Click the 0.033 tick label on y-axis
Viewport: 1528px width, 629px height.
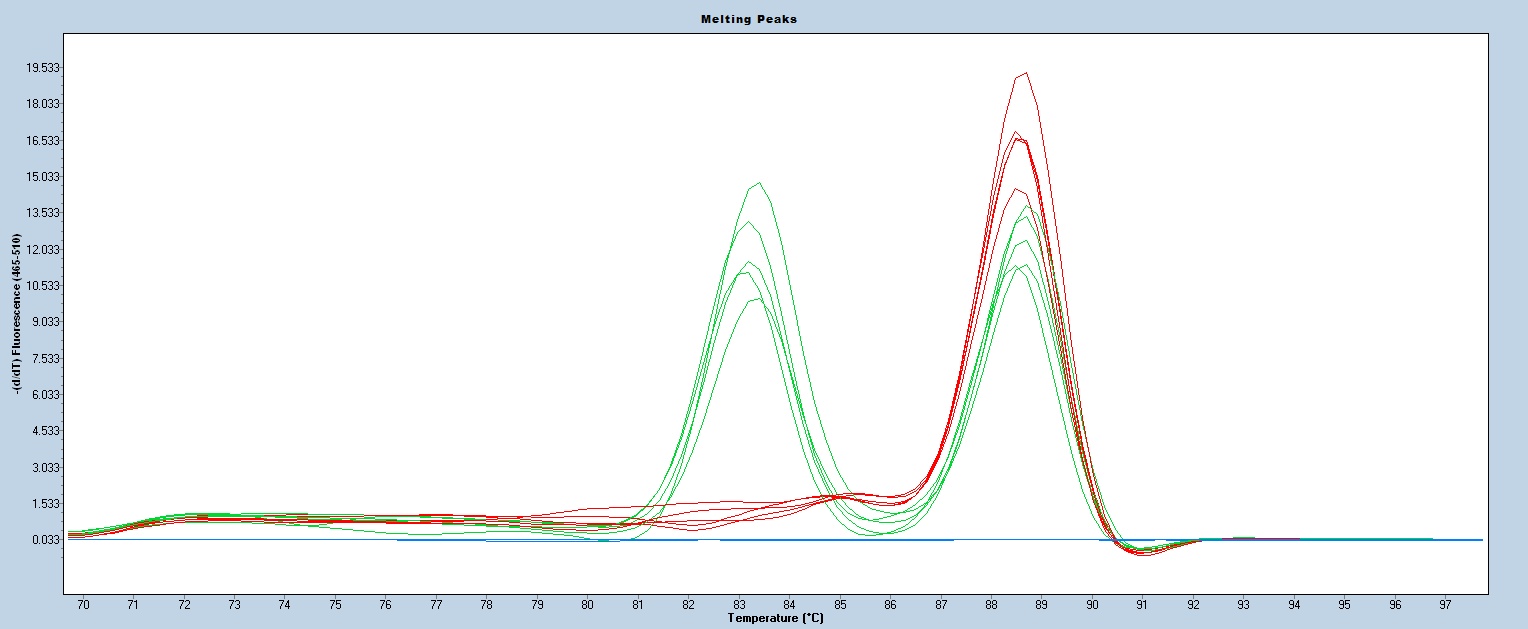(x=44, y=540)
